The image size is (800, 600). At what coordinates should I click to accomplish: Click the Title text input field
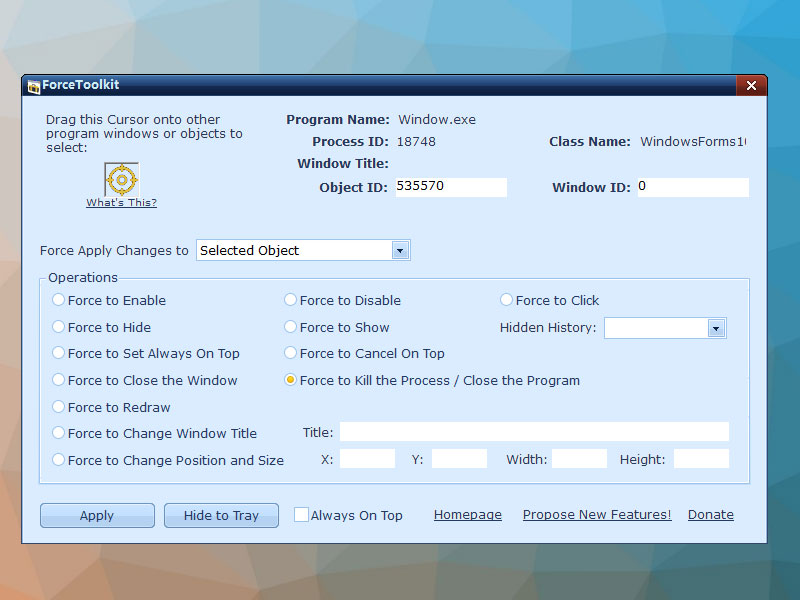click(534, 432)
